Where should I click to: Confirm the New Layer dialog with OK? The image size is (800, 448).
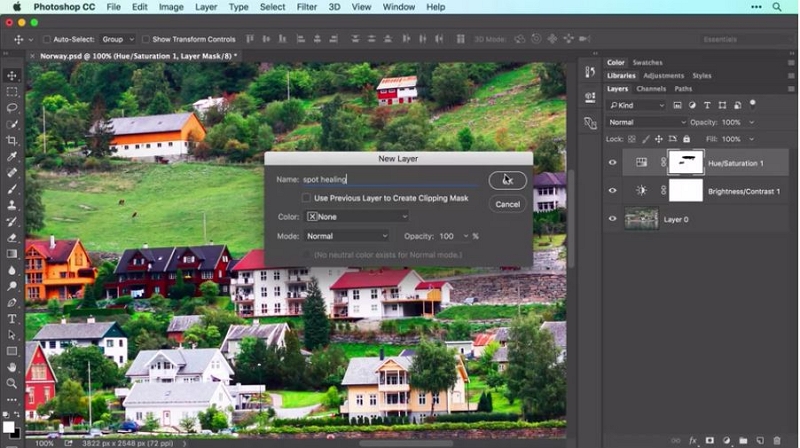(x=507, y=180)
